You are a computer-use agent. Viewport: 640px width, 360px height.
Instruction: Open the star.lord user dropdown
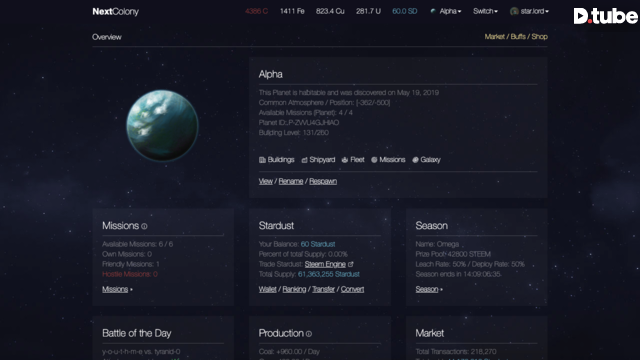(x=534, y=11)
